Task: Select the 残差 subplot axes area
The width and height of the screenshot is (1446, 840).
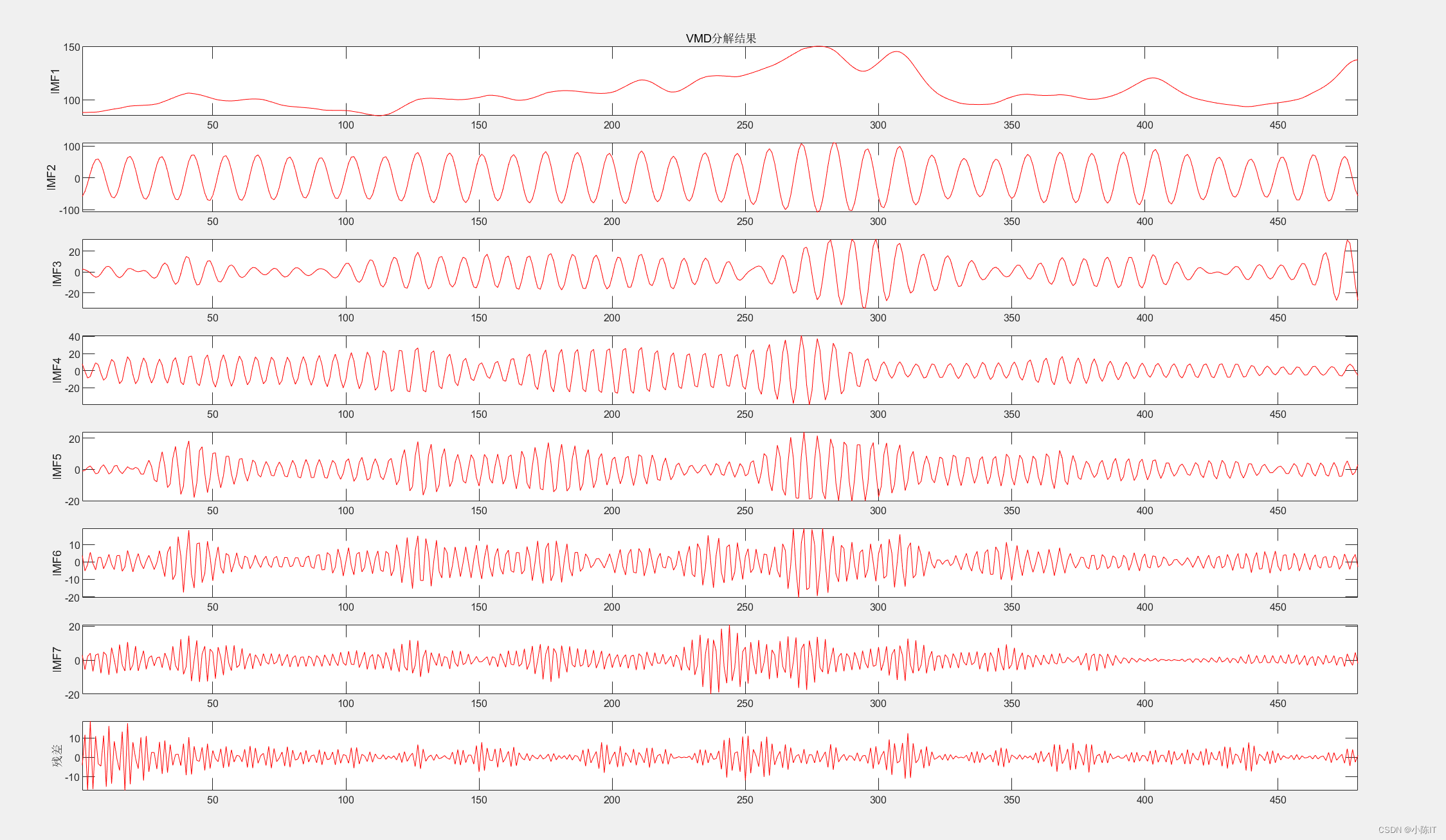Action: [x=720, y=756]
